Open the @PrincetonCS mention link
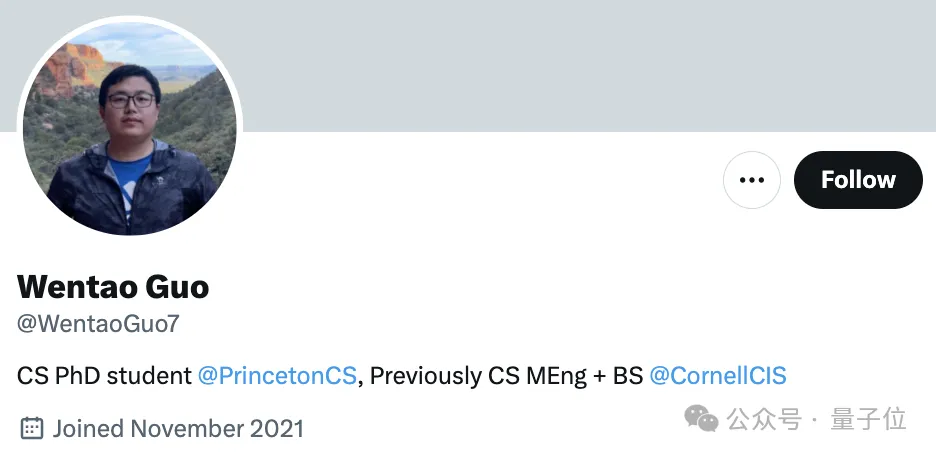This screenshot has height=456, width=936. (277, 376)
